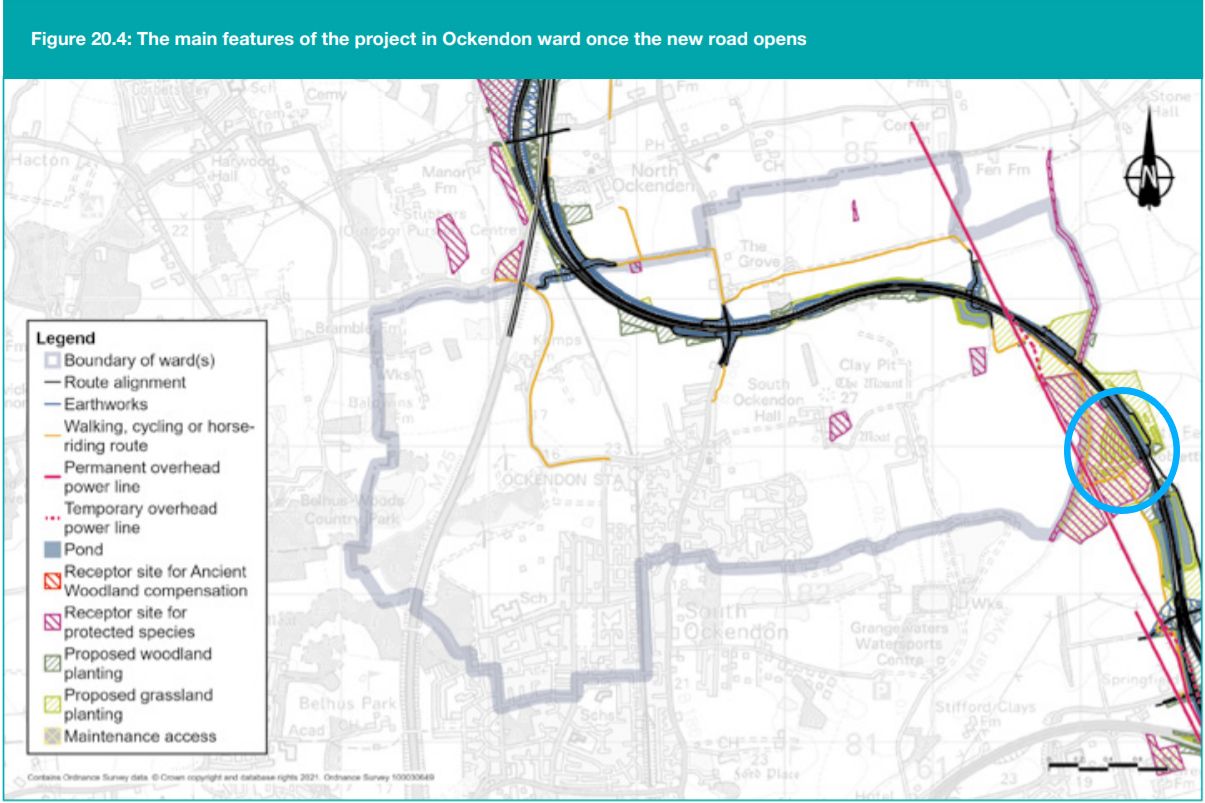
Task: Click the Boundary of ward(s) legend swatch
Action: click(53, 360)
